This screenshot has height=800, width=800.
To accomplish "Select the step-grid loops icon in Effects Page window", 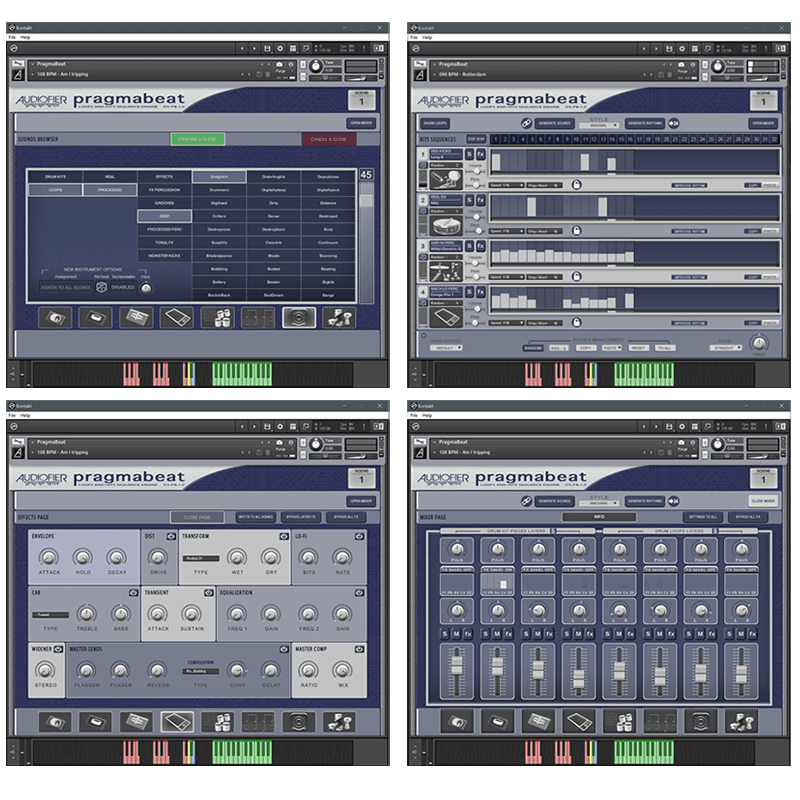I will (258, 722).
